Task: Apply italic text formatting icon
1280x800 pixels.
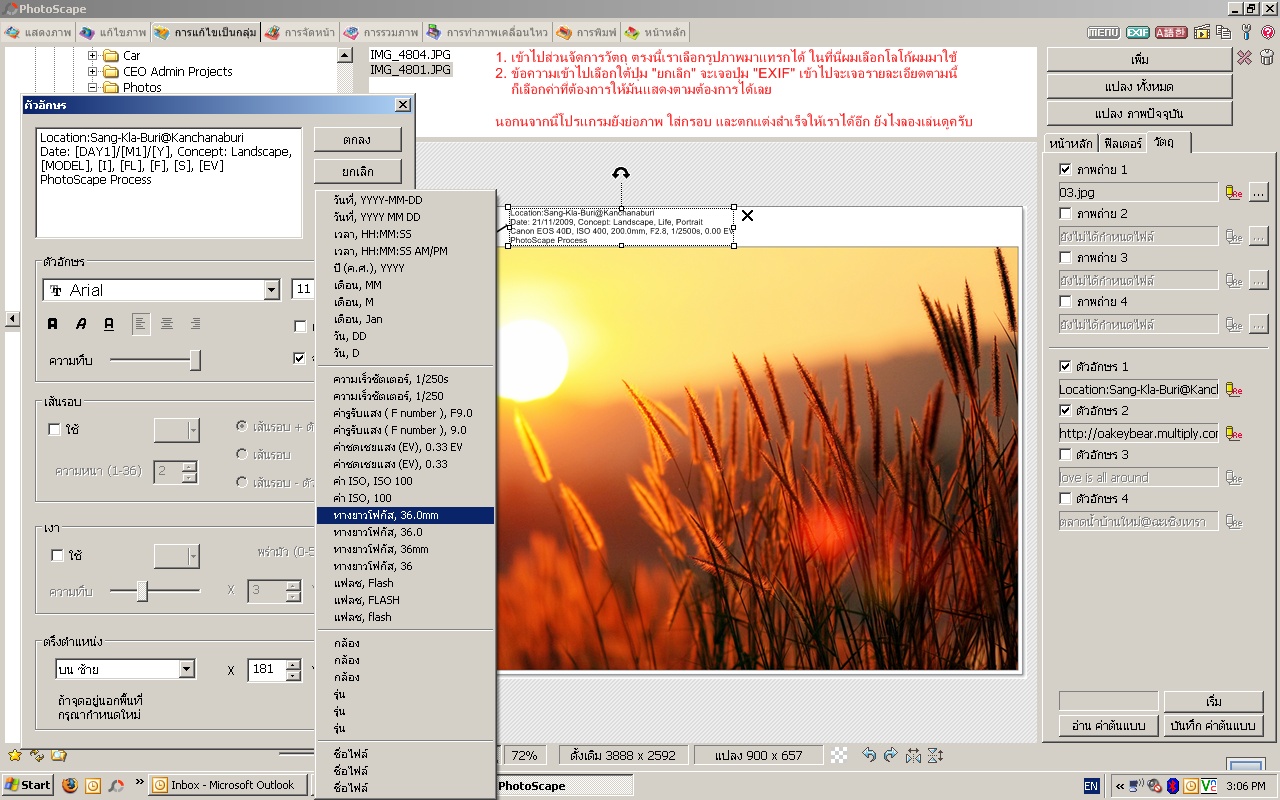Action: tap(81, 324)
